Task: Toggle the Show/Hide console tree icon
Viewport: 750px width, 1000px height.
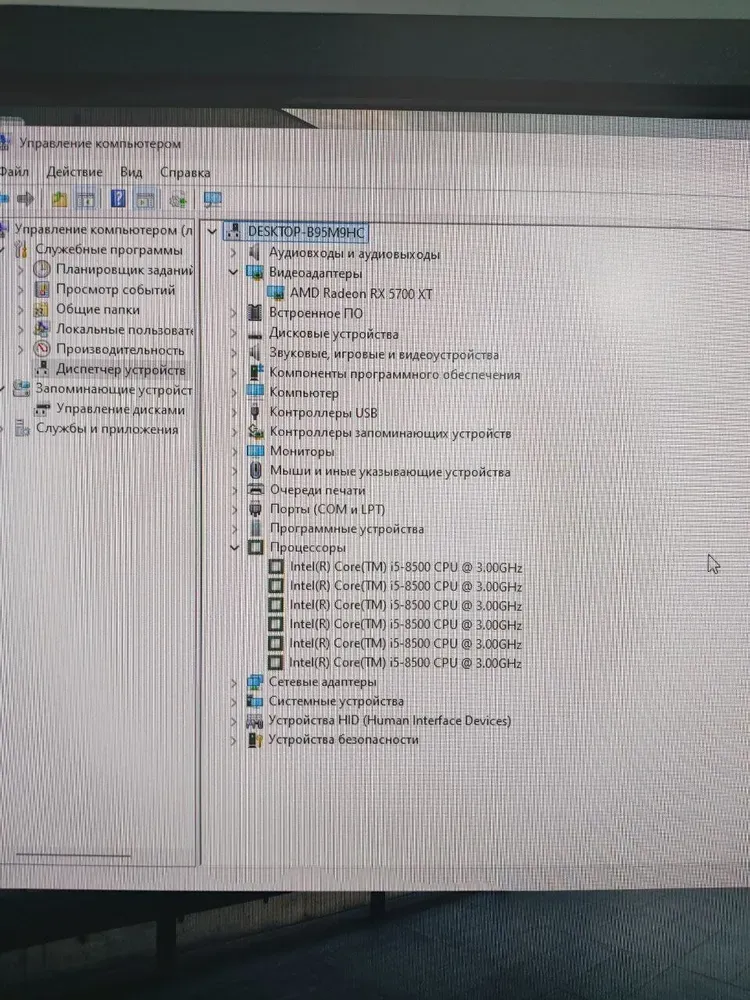Action: (87, 199)
